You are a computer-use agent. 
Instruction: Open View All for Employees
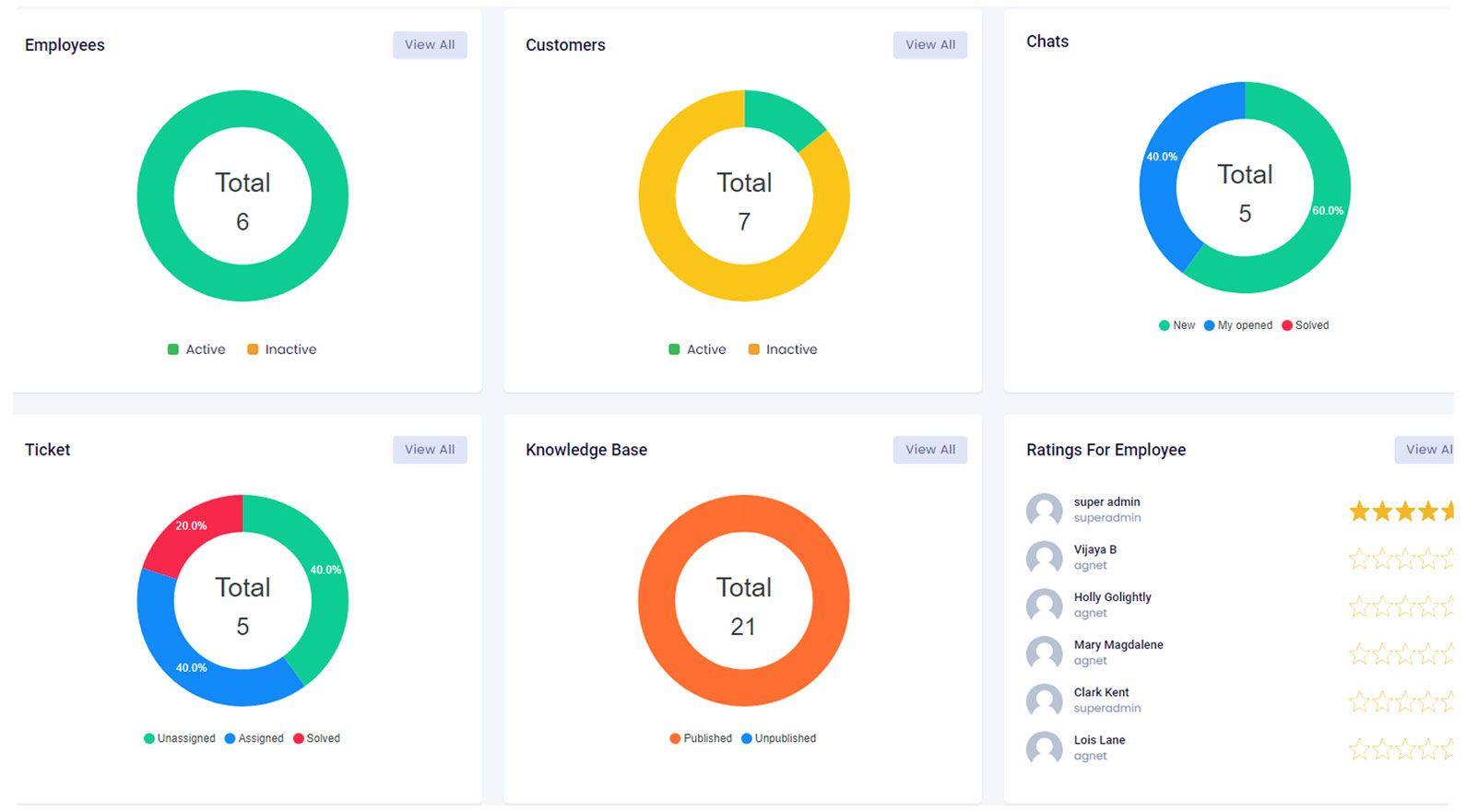pyautogui.click(x=430, y=45)
